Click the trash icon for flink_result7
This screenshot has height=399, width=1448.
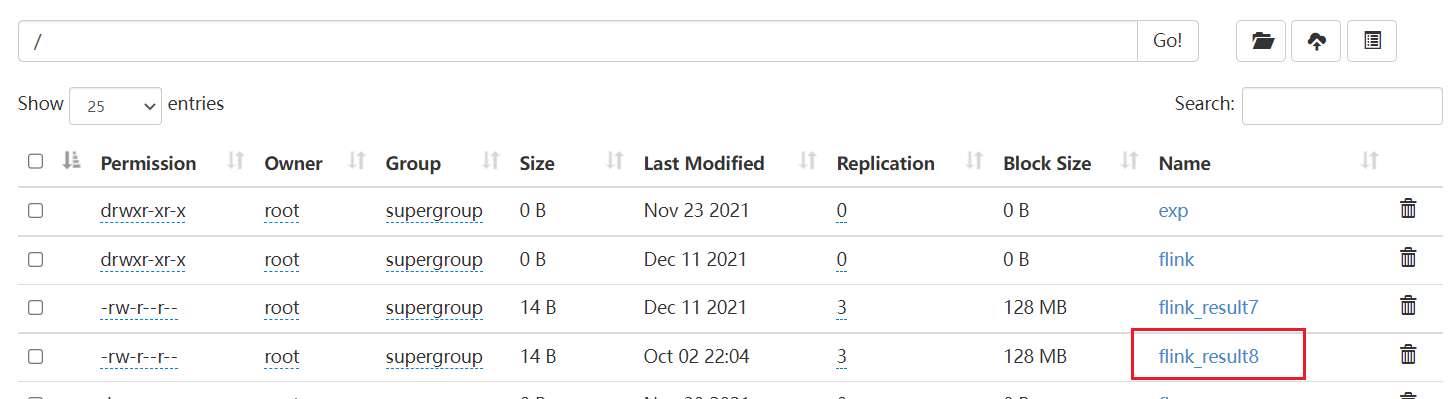[1408, 306]
